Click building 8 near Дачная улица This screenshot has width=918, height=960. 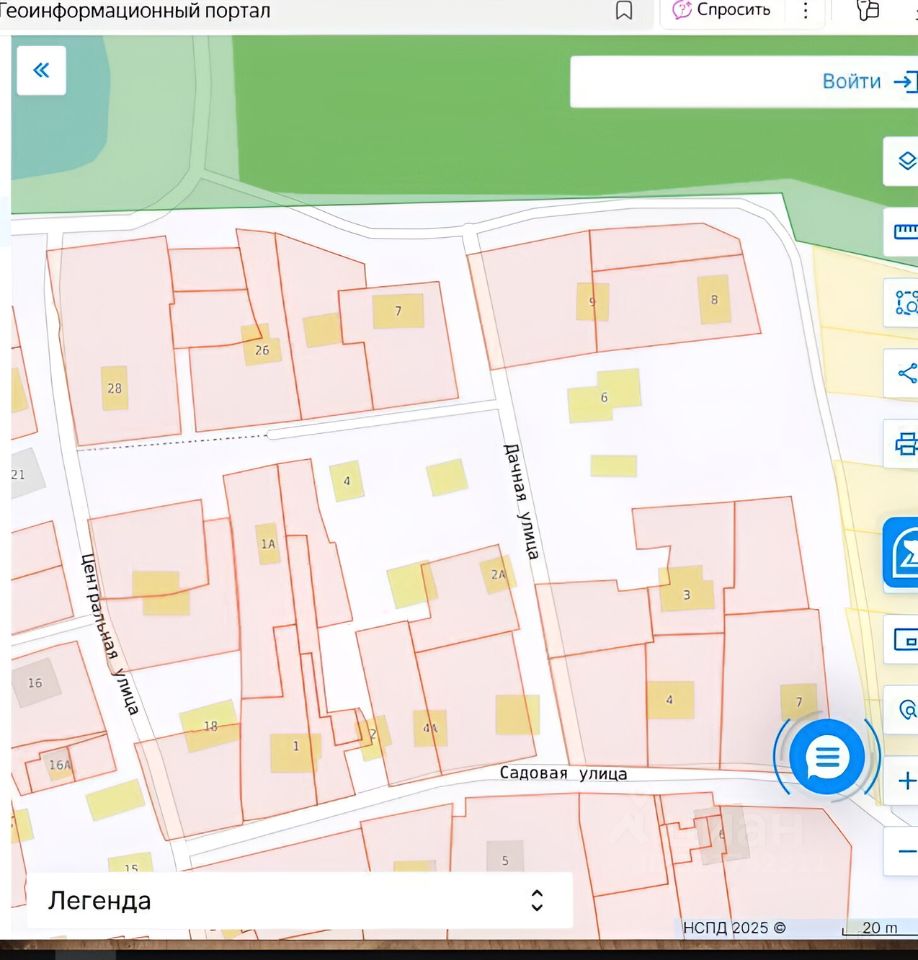click(x=714, y=299)
